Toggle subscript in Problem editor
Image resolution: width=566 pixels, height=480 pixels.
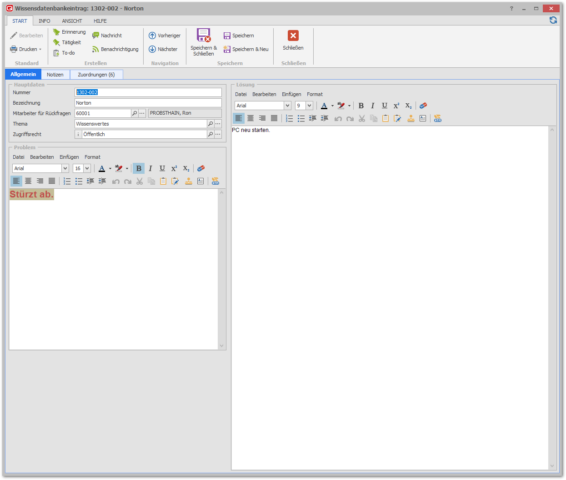(186, 168)
